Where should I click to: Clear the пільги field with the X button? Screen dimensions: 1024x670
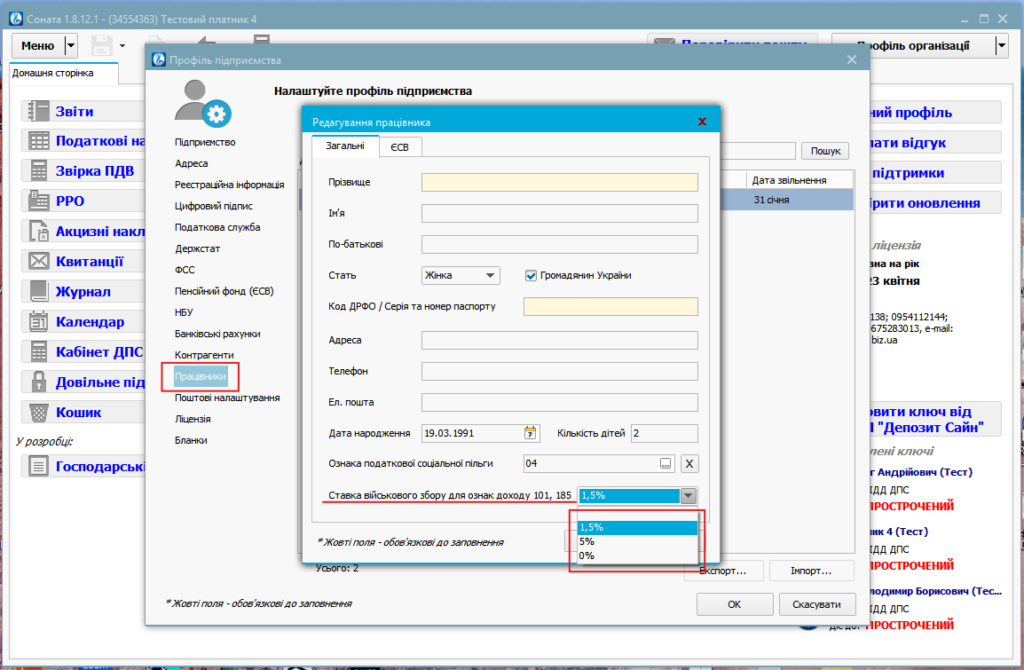(x=689, y=463)
